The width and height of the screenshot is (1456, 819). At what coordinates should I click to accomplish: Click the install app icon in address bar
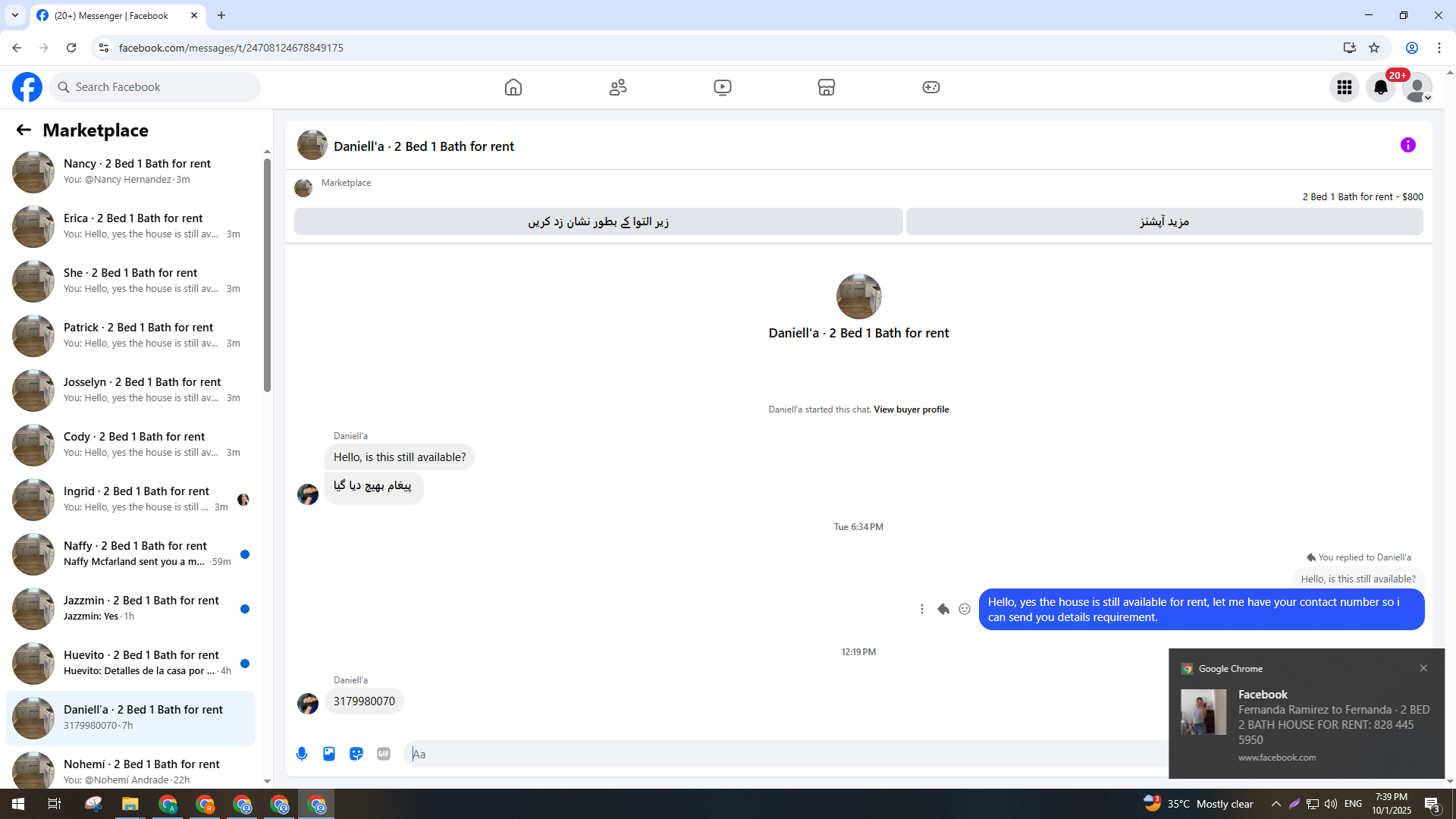(1349, 48)
